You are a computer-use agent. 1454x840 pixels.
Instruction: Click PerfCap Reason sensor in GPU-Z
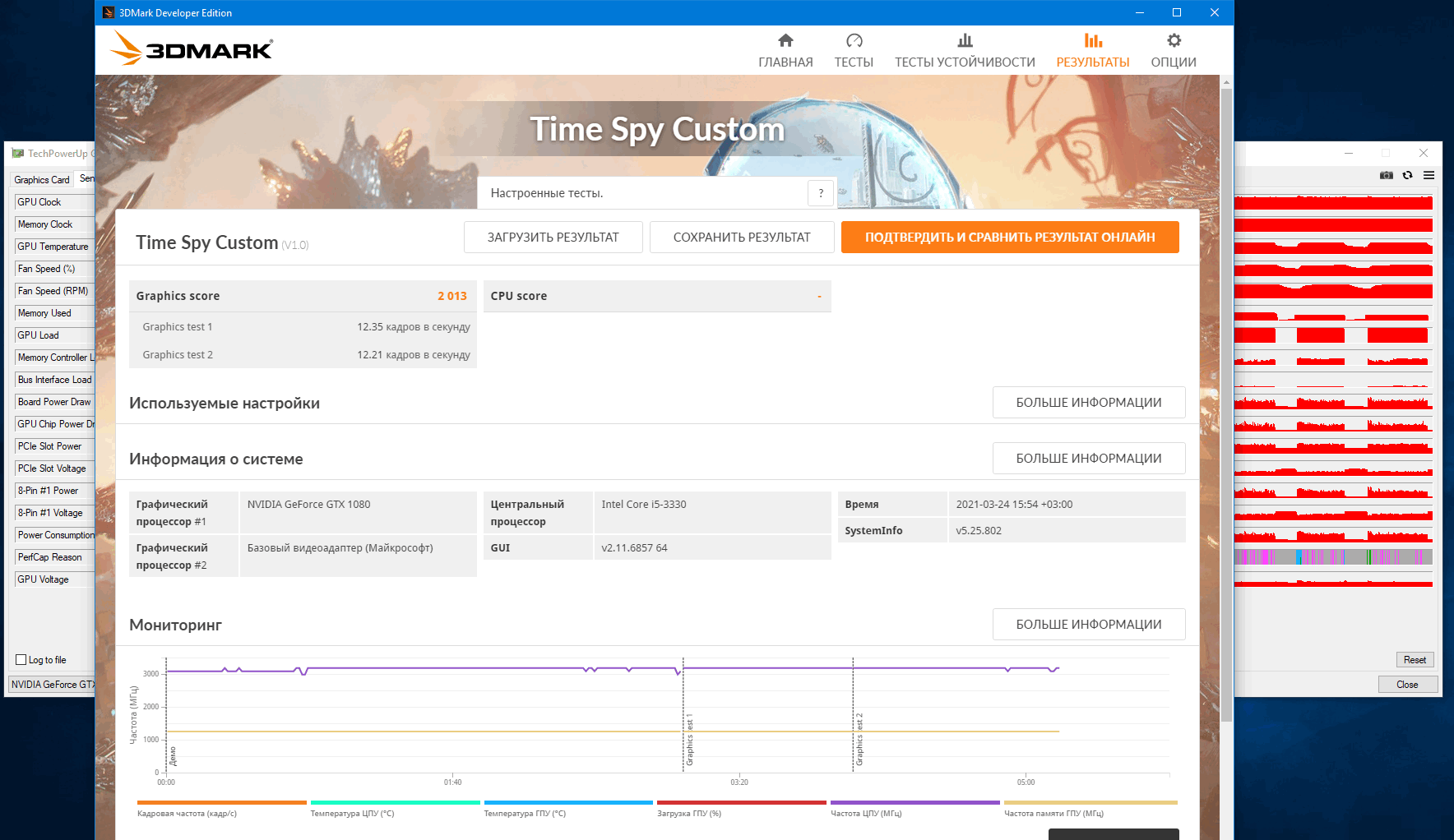(54, 557)
